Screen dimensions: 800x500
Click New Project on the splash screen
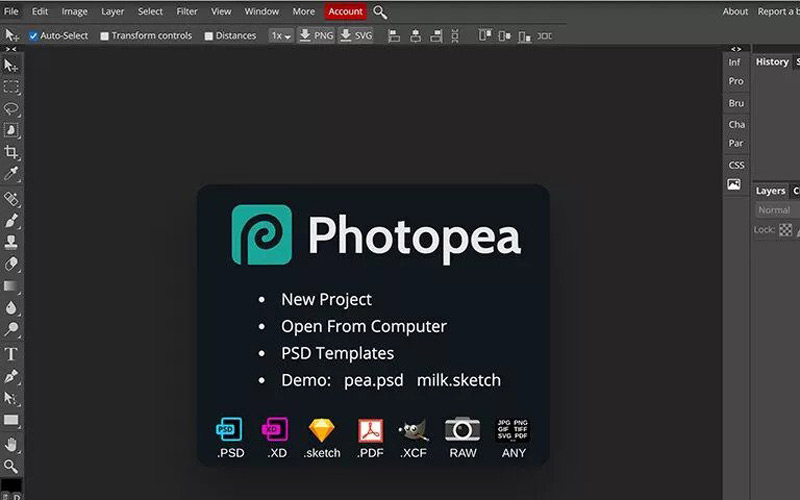tap(327, 299)
